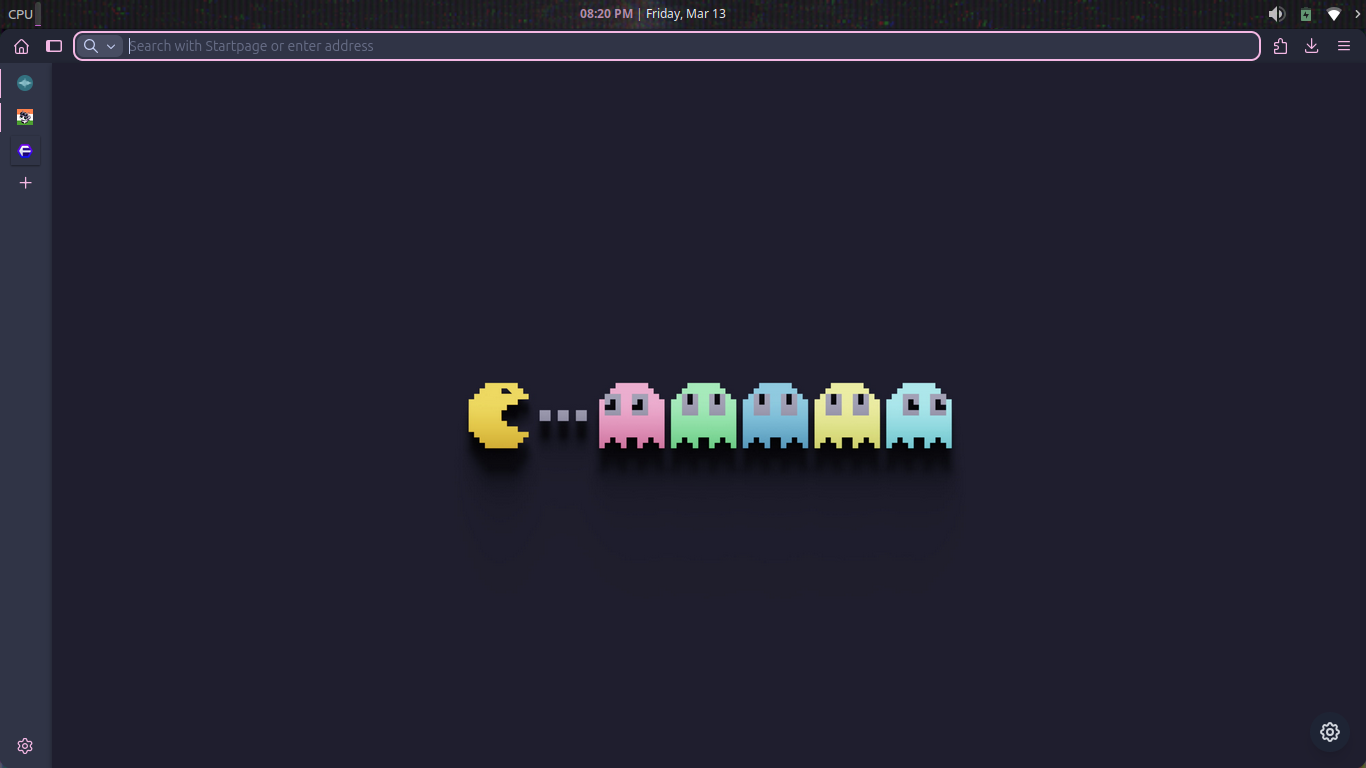Open the volume speaker icon in system bar

[x=1276, y=14]
